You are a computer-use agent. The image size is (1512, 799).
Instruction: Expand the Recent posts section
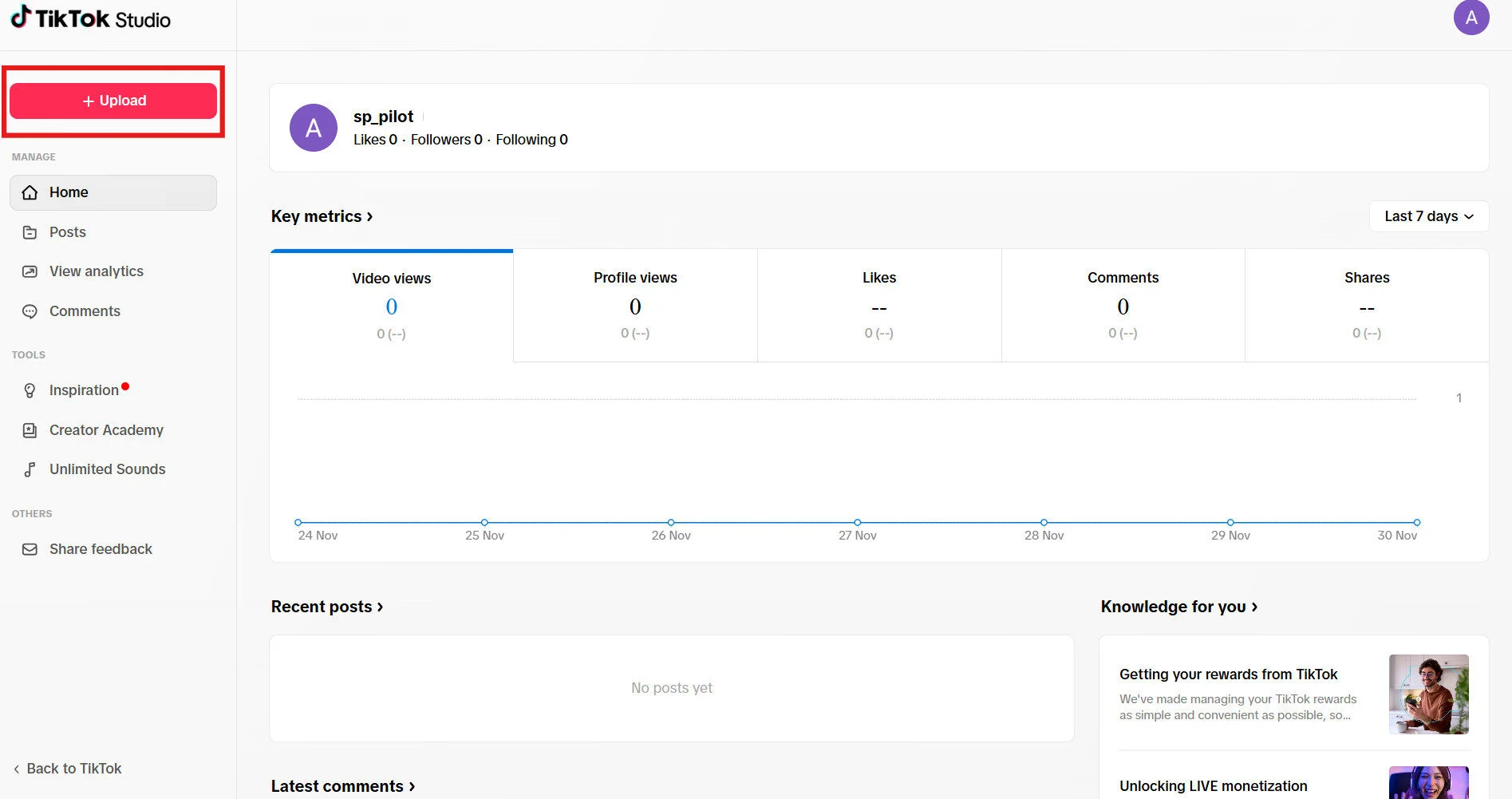tap(326, 607)
